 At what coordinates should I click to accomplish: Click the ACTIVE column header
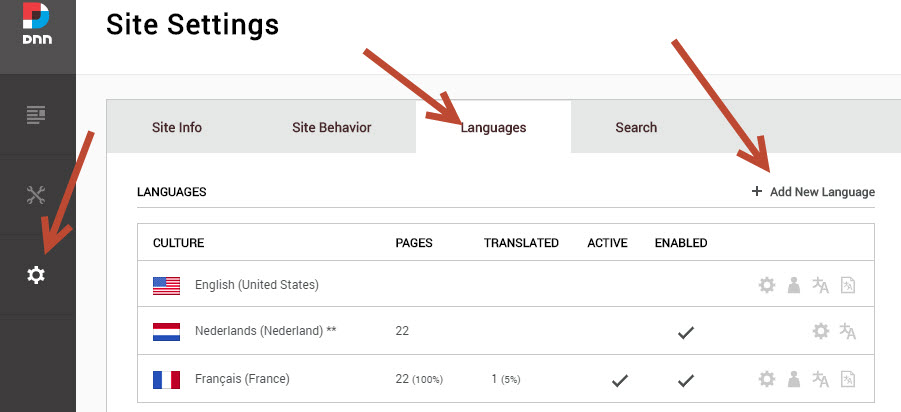pos(607,242)
